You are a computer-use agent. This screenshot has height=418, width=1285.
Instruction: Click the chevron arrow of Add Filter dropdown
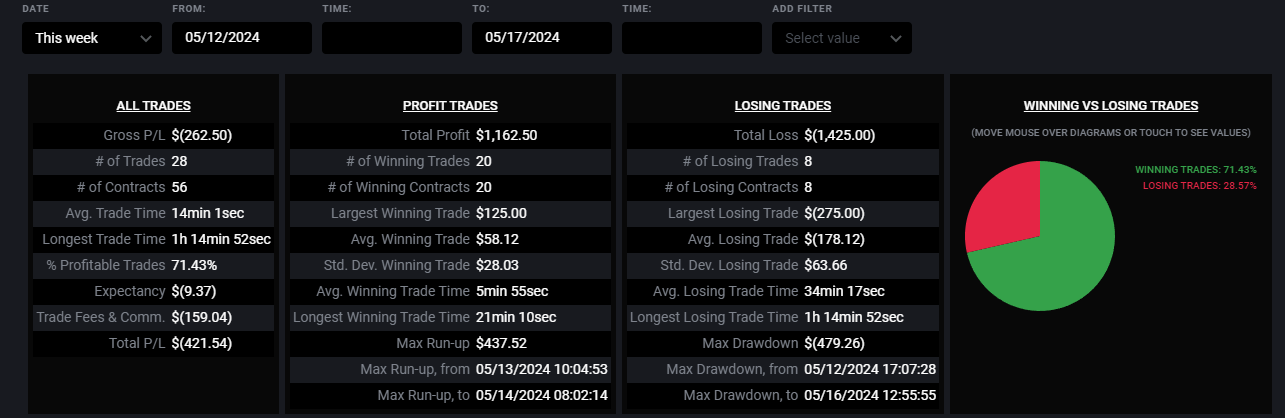coord(895,38)
